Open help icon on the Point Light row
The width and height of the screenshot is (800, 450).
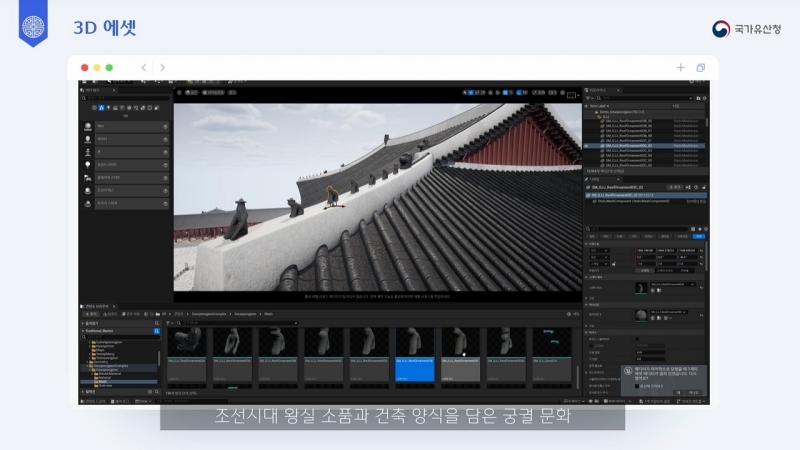pyautogui.click(x=165, y=165)
